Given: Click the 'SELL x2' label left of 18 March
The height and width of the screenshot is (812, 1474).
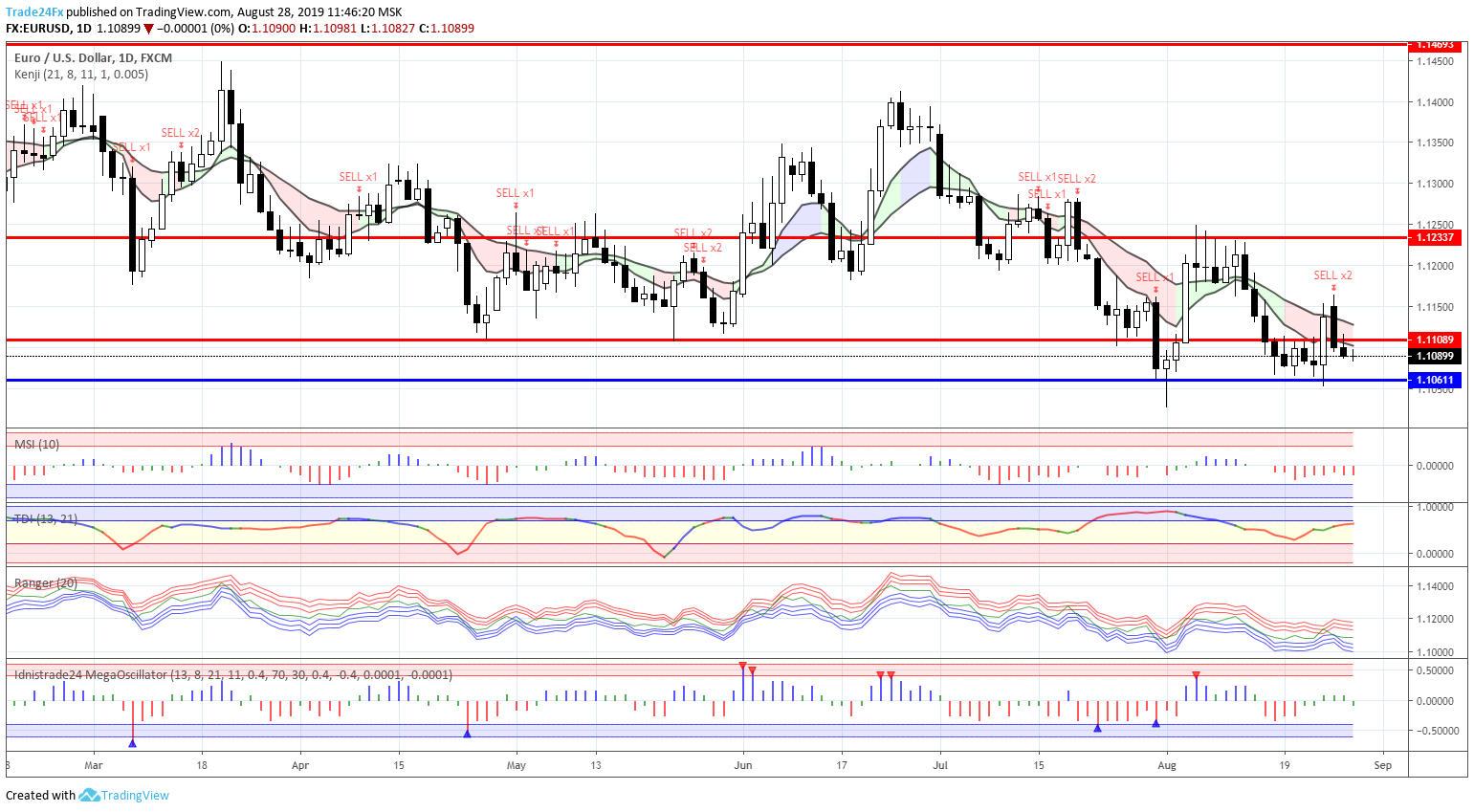Looking at the screenshot, I should click(180, 133).
